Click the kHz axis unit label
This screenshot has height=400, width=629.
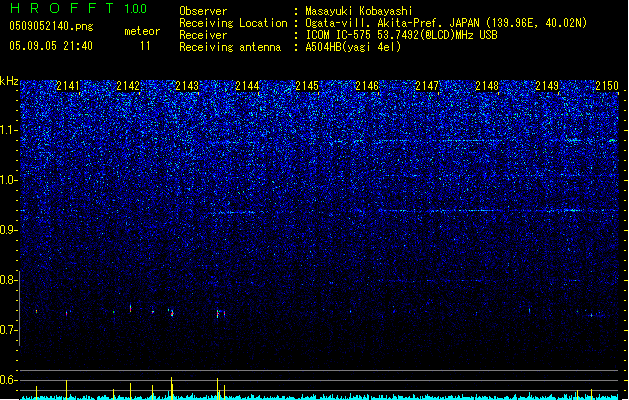9,81
